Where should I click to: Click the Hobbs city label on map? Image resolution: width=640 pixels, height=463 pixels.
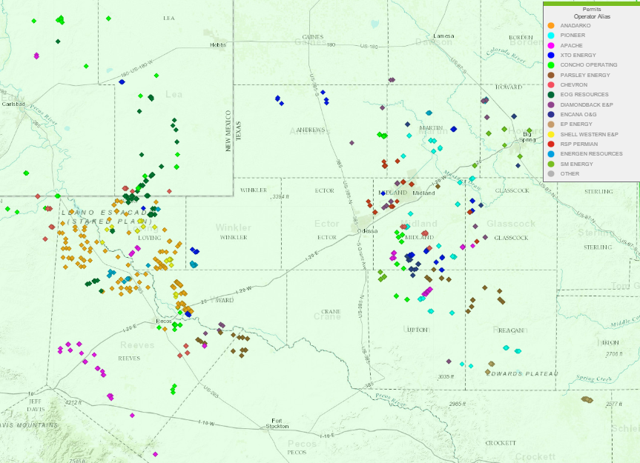218,45
